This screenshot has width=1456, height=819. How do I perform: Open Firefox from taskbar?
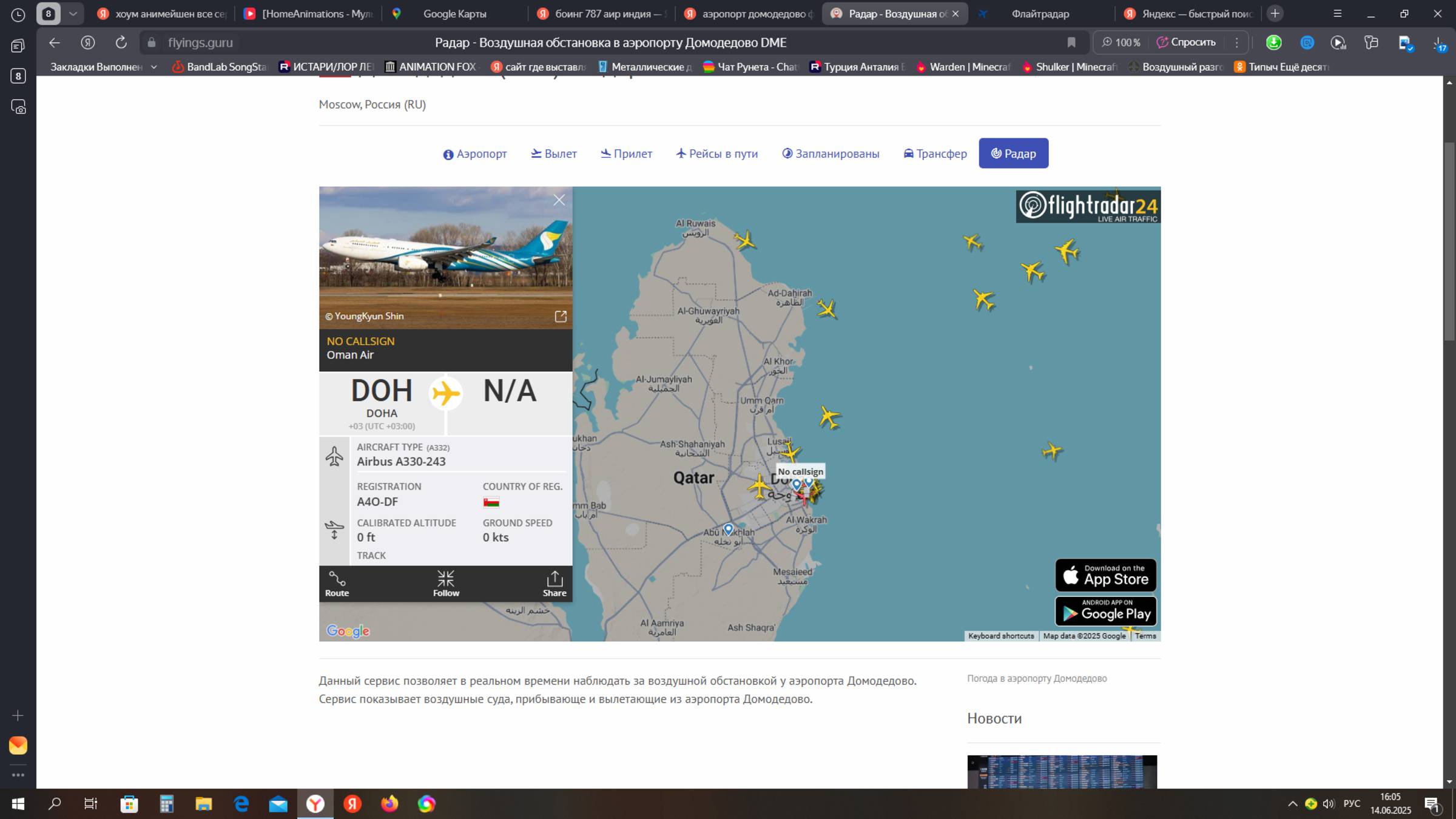[389, 804]
